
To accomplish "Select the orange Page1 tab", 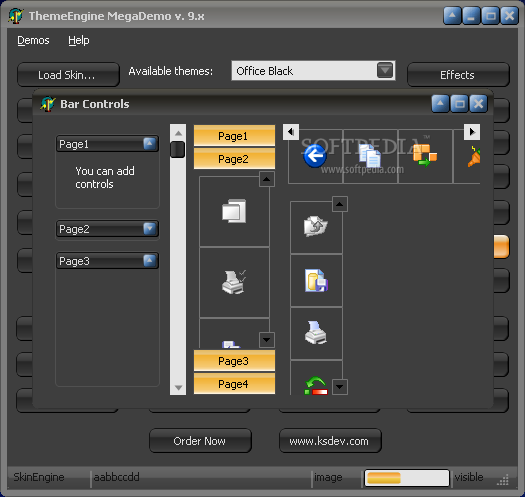I will (x=234, y=136).
